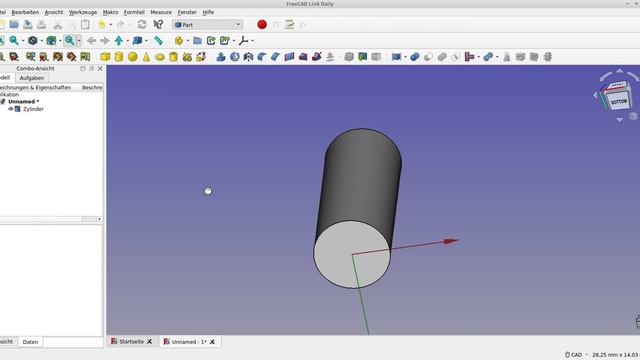640x360 pixels.
Task: Close the Unnamed : 1* tab
Action: (x=212, y=342)
